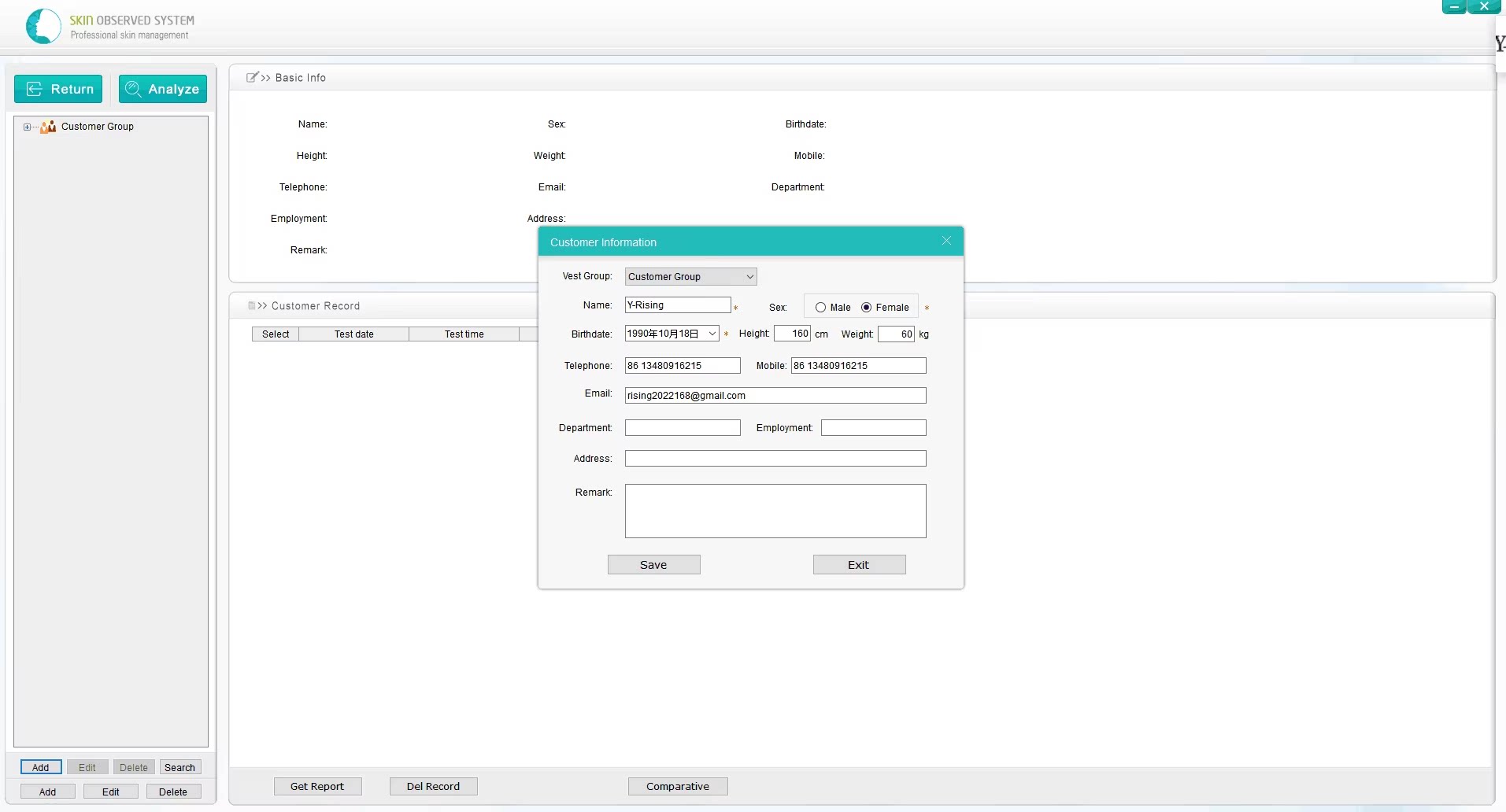Click the Search button under the customer tree

coord(179,767)
